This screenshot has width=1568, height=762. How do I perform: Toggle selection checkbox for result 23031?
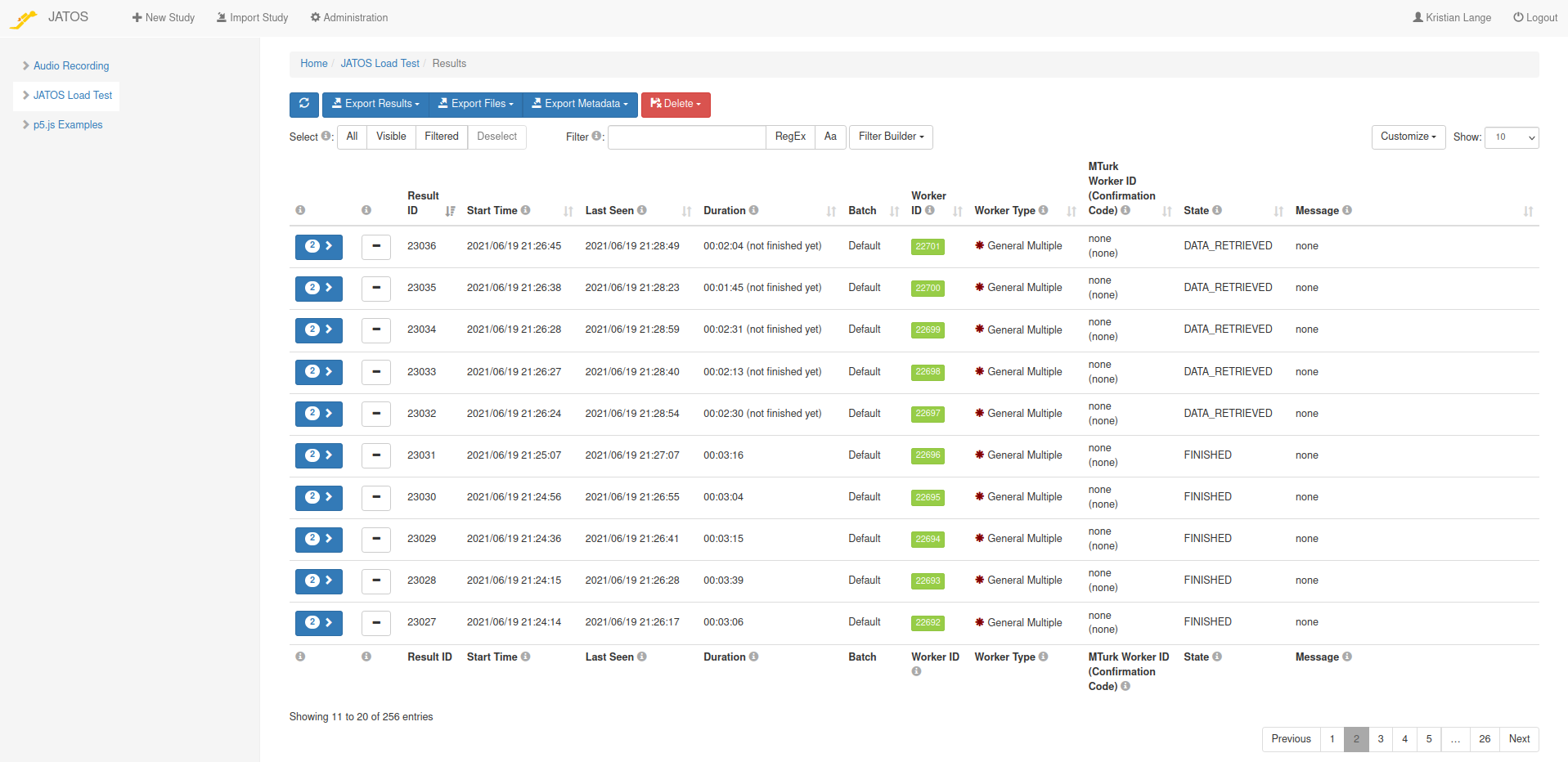click(x=375, y=455)
